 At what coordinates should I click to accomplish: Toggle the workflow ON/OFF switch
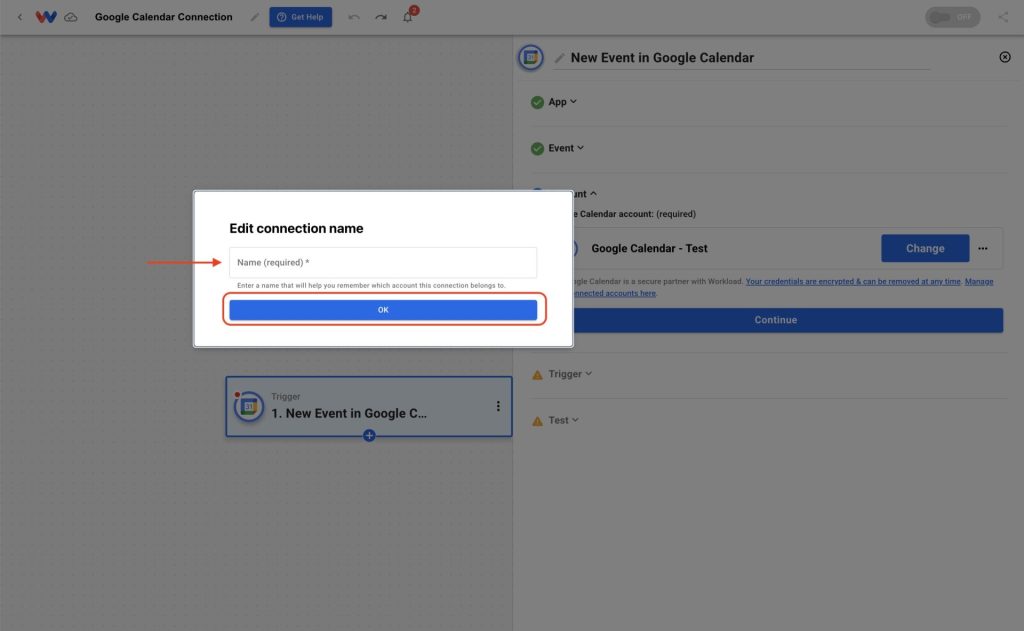(x=952, y=17)
